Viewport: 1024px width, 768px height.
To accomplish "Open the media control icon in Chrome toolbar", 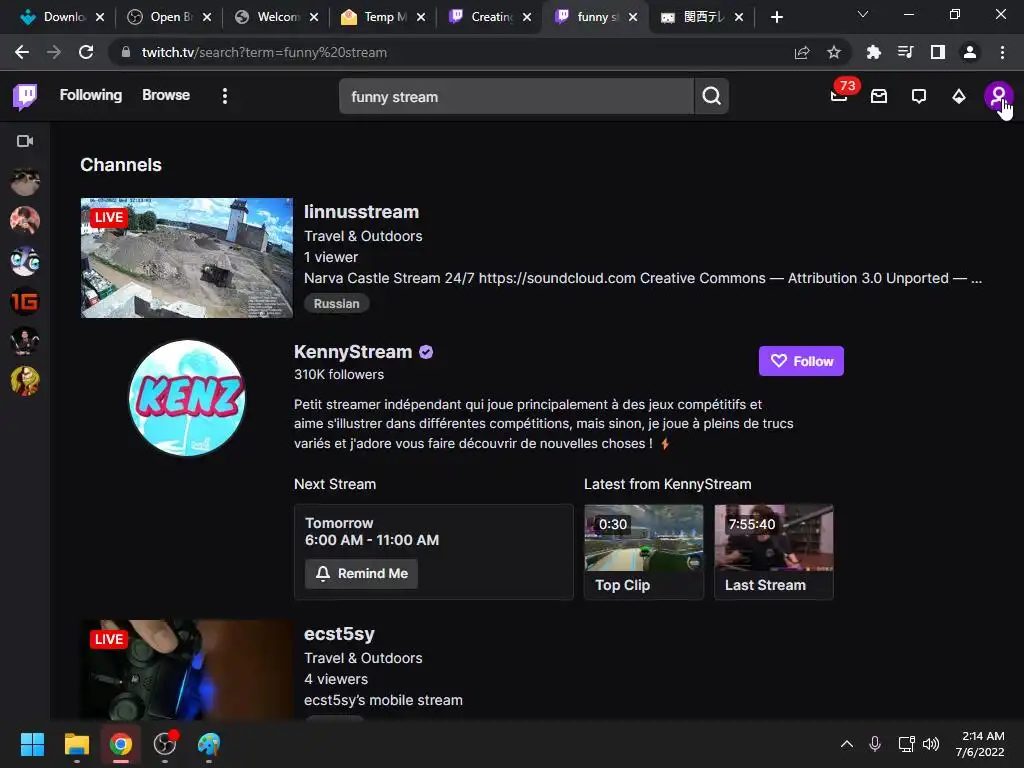I will [x=905, y=52].
